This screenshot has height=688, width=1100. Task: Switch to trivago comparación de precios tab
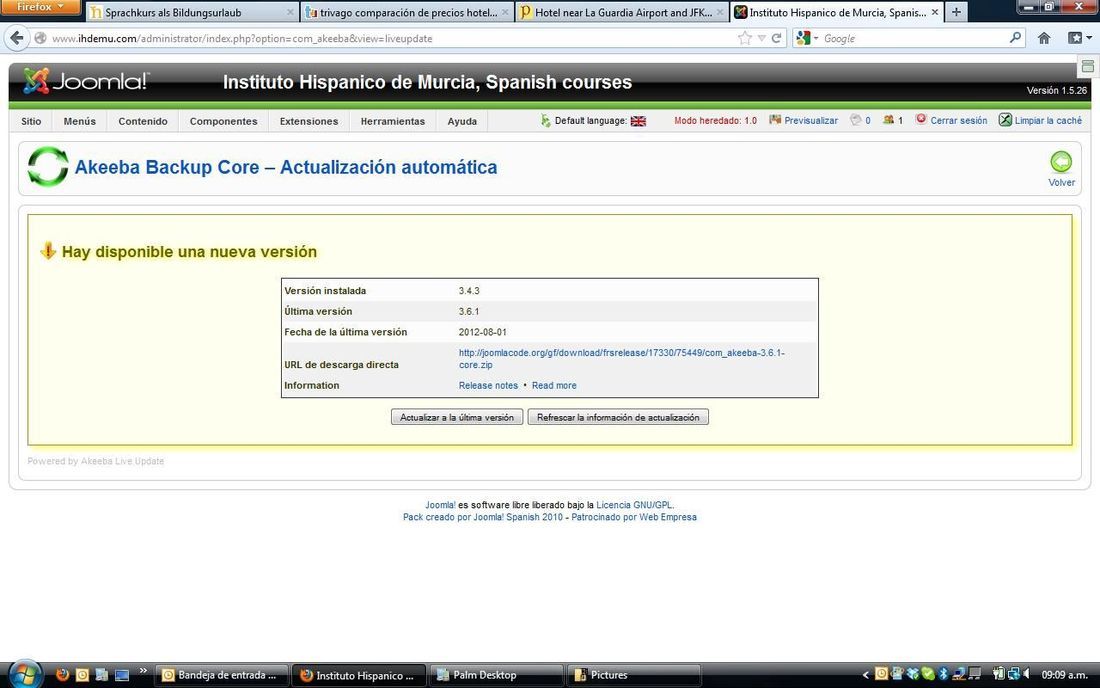[407, 12]
